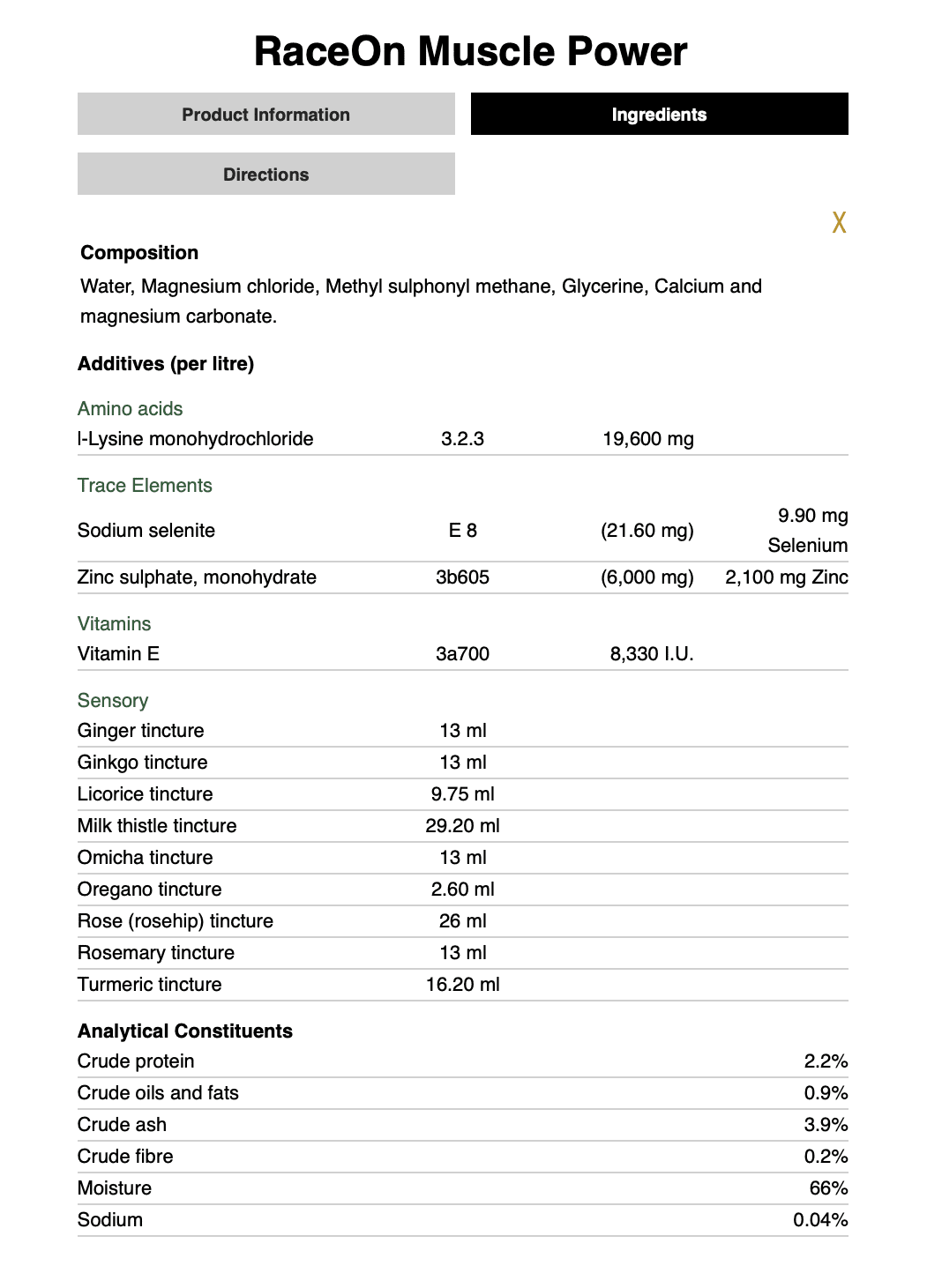Click the 3b605 code for Zinc sulphate
The image size is (927, 1288).
coord(462,577)
